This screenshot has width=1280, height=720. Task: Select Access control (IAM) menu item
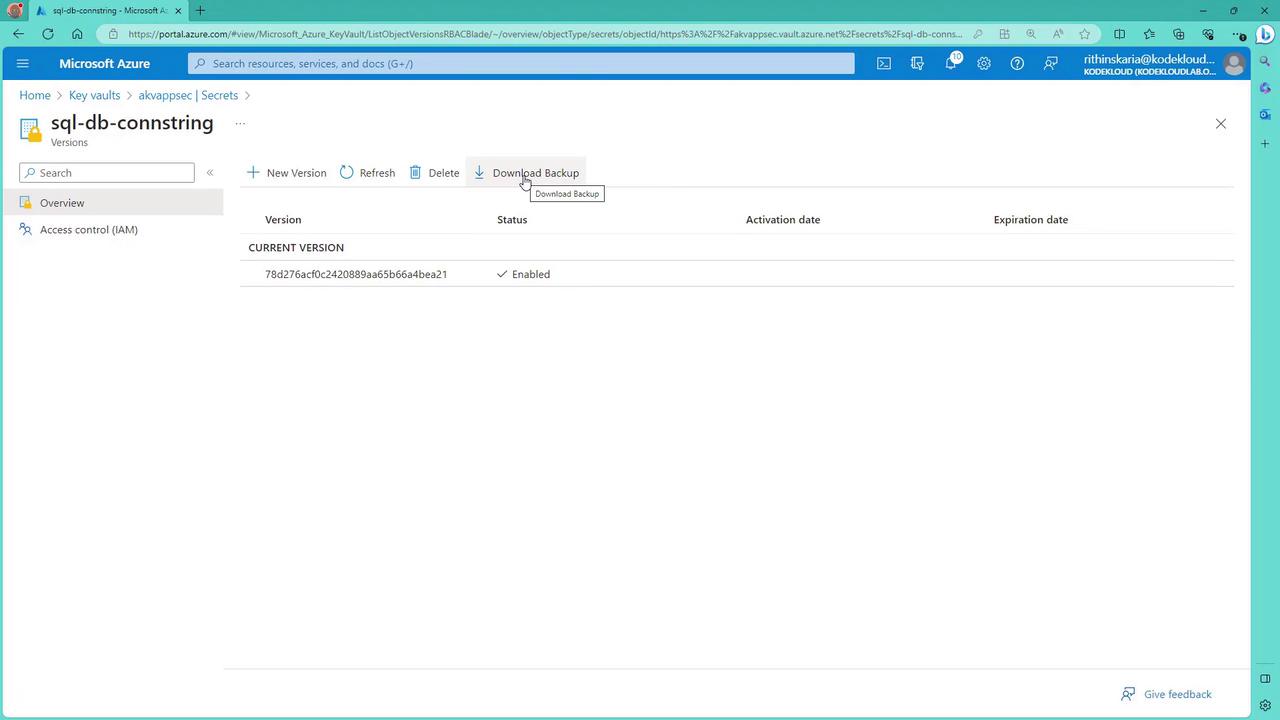click(88, 230)
